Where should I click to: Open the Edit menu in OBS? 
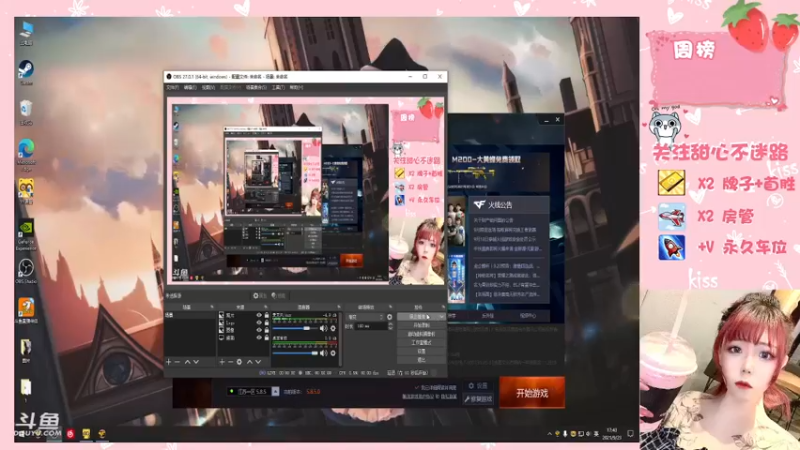[190, 87]
